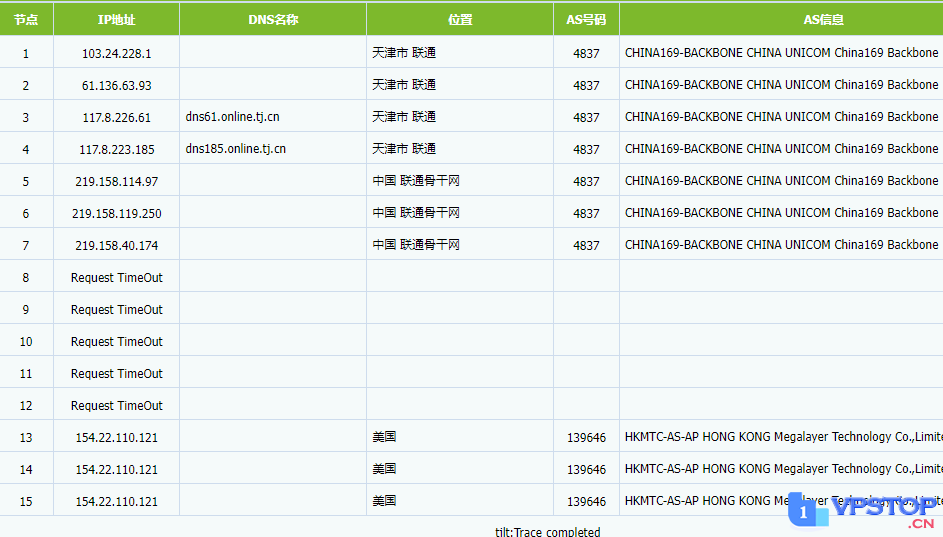943x537 pixels.
Task: Click Request TimeOut in node 9 row
Action: coord(117,309)
